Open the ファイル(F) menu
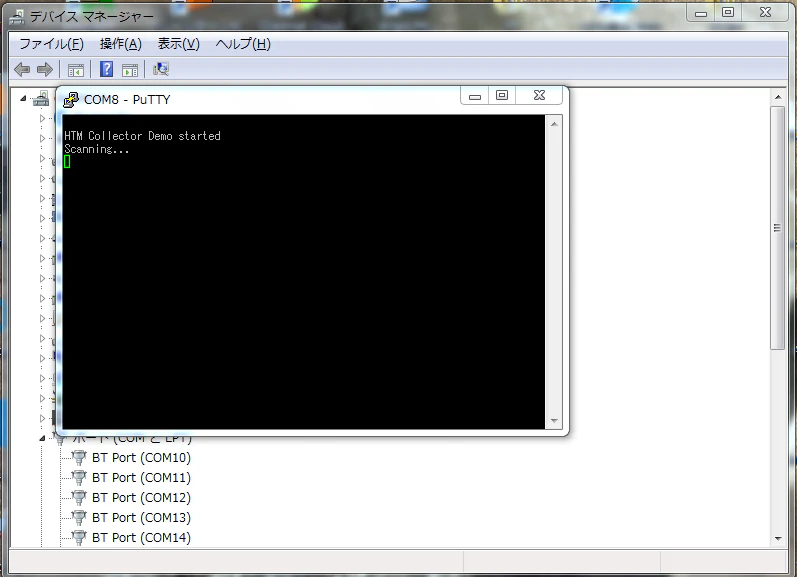This screenshot has height=577, width=797. [51, 44]
